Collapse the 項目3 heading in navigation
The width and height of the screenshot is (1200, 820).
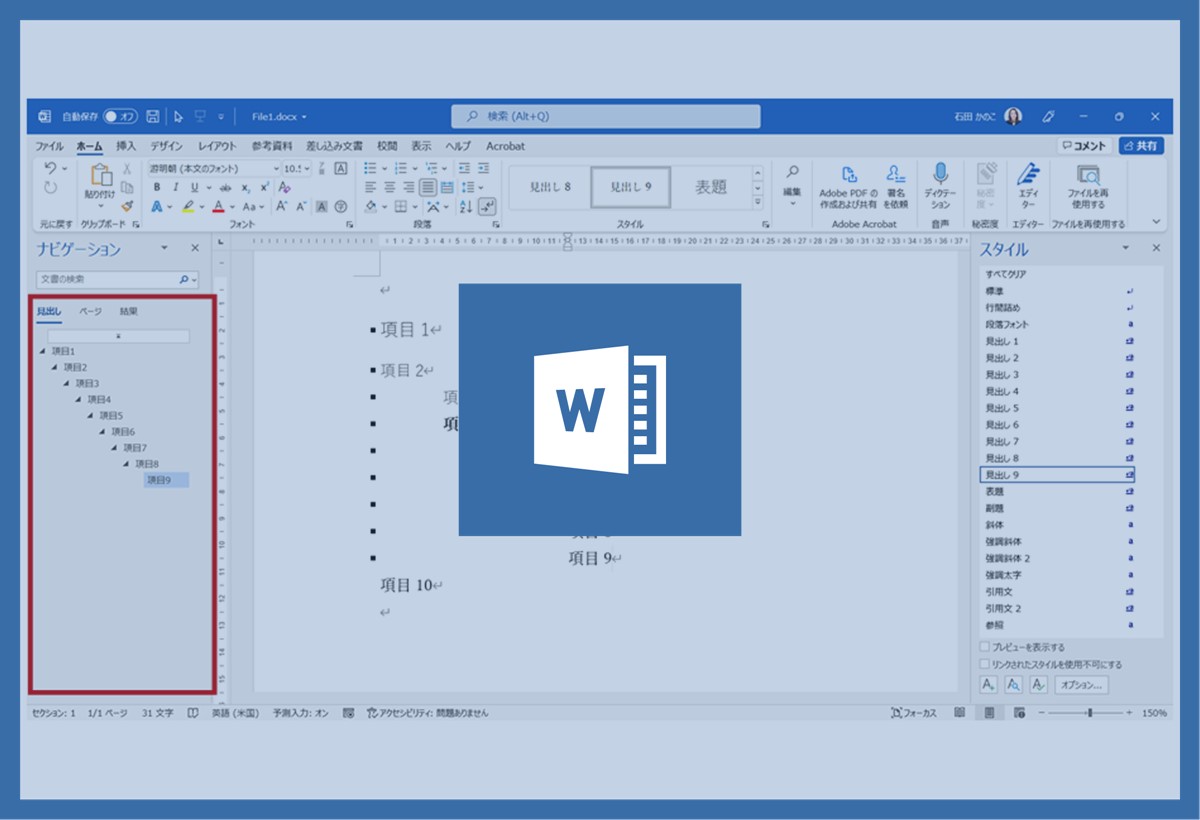(66, 383)
